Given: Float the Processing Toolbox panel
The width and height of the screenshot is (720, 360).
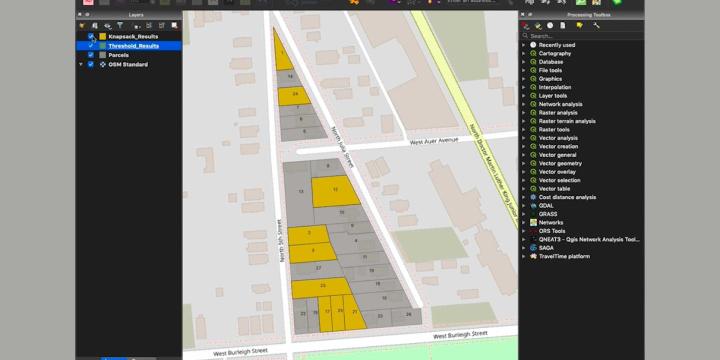Looking at the screenshot, I should click(529, 15).
